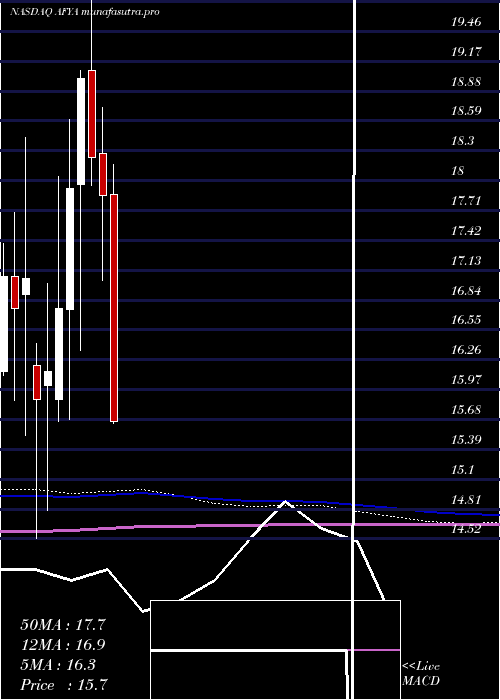This screenshot has height=700, width=500.
Task: Click the 5MA : 16.3 readout
Action: click(x=58, y=665)
